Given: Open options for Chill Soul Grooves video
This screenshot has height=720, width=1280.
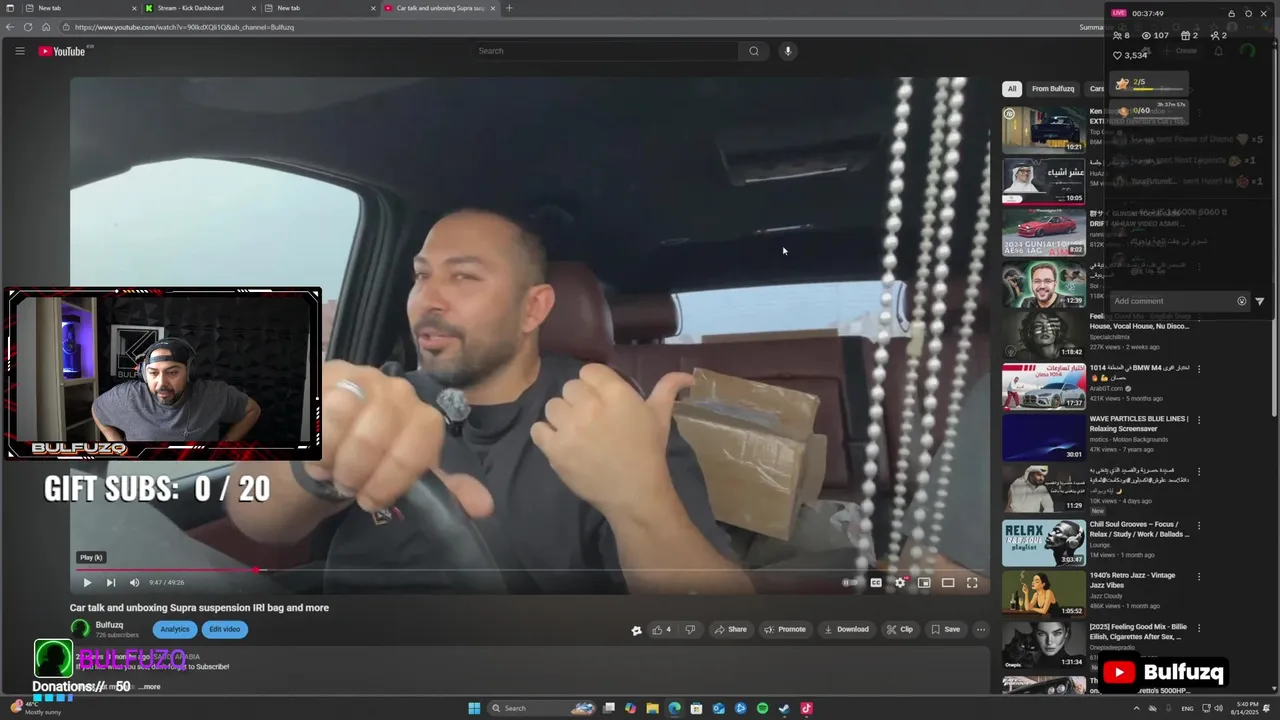Looking at the screenshot, I should [1199, 525].
